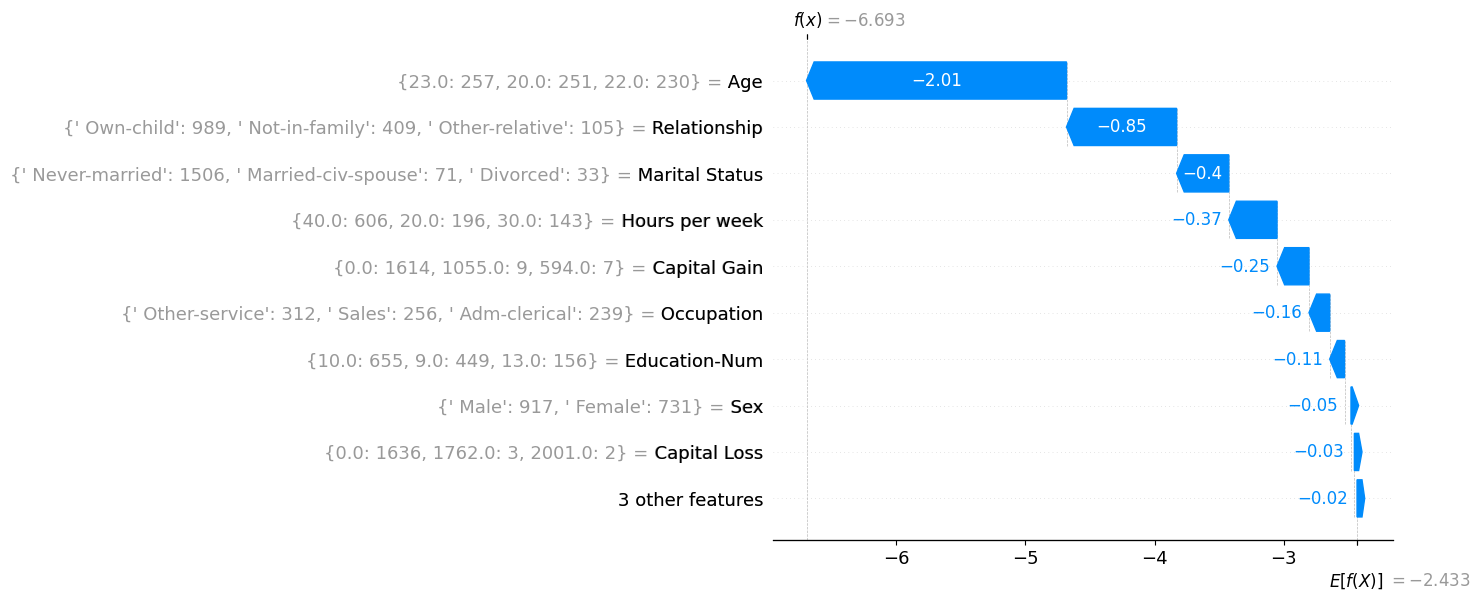Click the f(x) = −6.693 annotation
Viewport: 1480px width, 600px height.
point(849,20)
